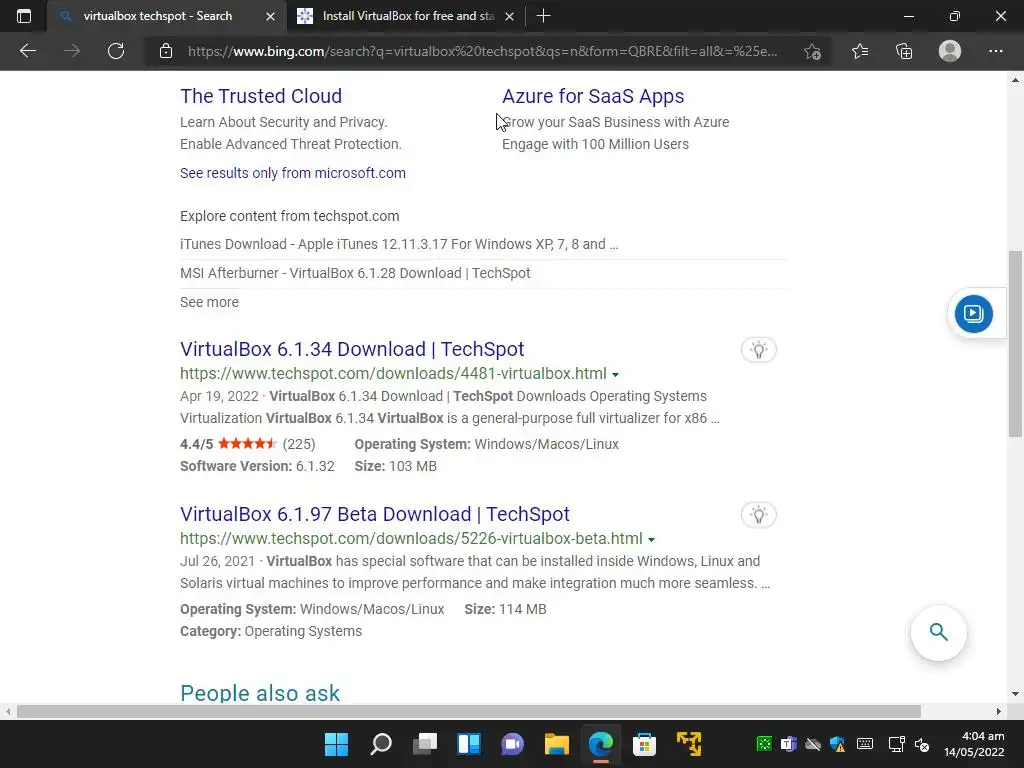Click the OneDrive tray icon
Screen dimensions: 1024x768
coord(813,744)
